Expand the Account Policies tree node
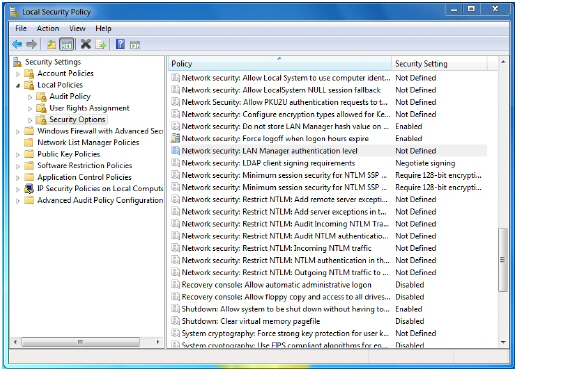The height and width of the screenshot is (380, 576). tap(18, 74)
